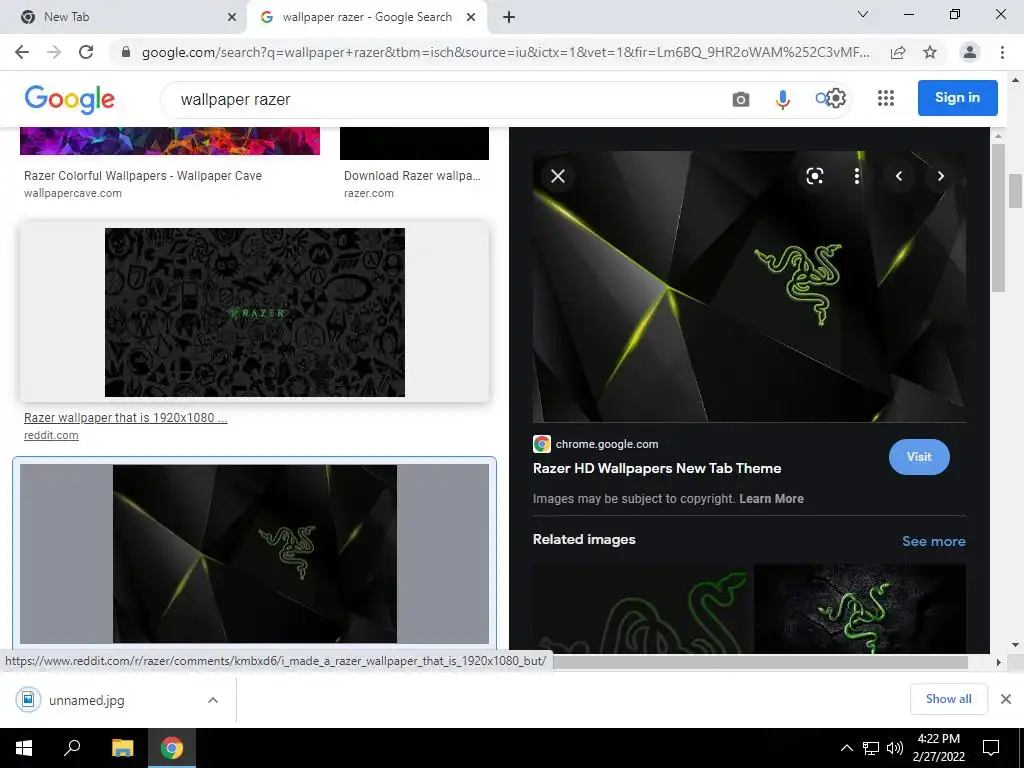Show previous image in preview
Screen dimensions: 1024x768
[x=899, y=176]
